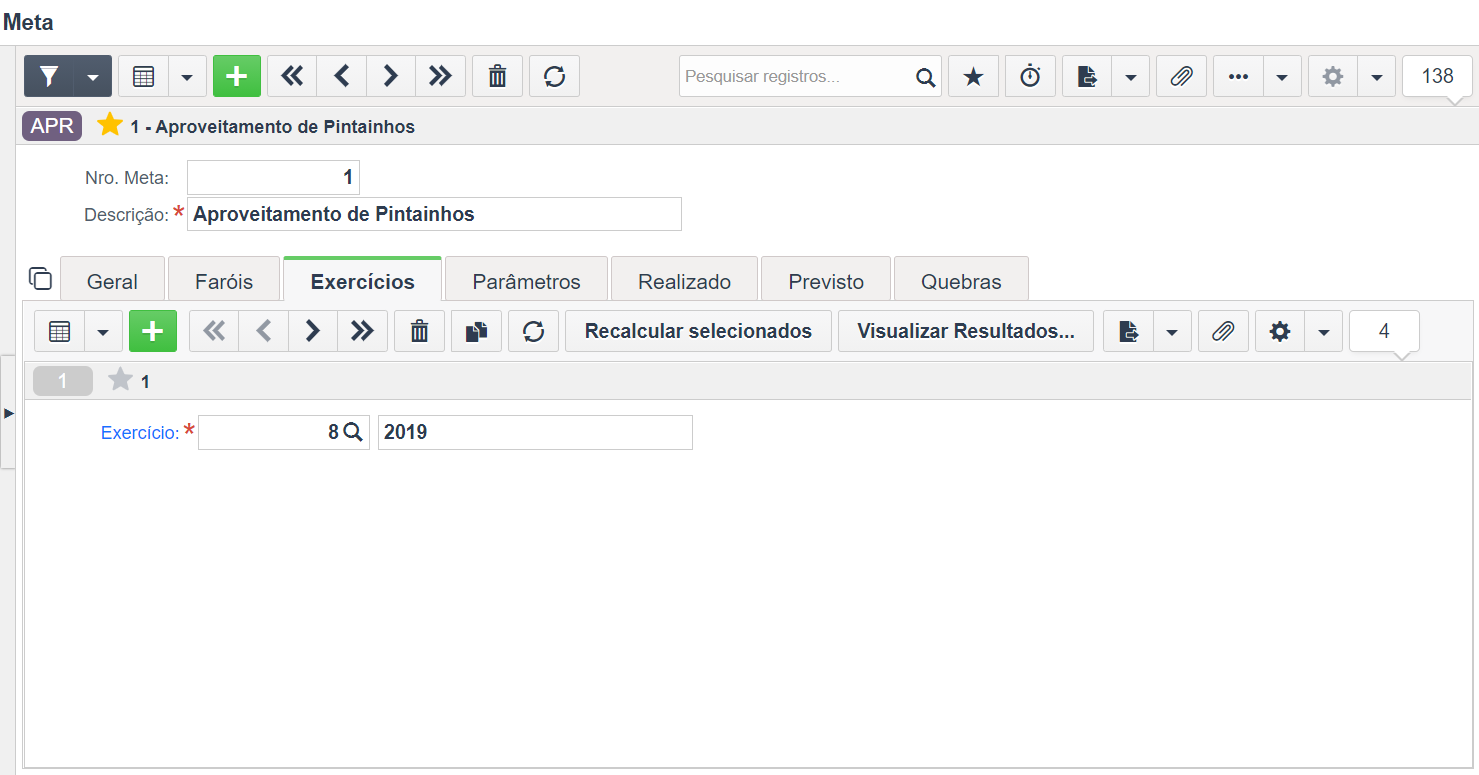Viewport: 1479px width, 775px height.
Task: Go to first Exercício record
Action: coord(214,331)
